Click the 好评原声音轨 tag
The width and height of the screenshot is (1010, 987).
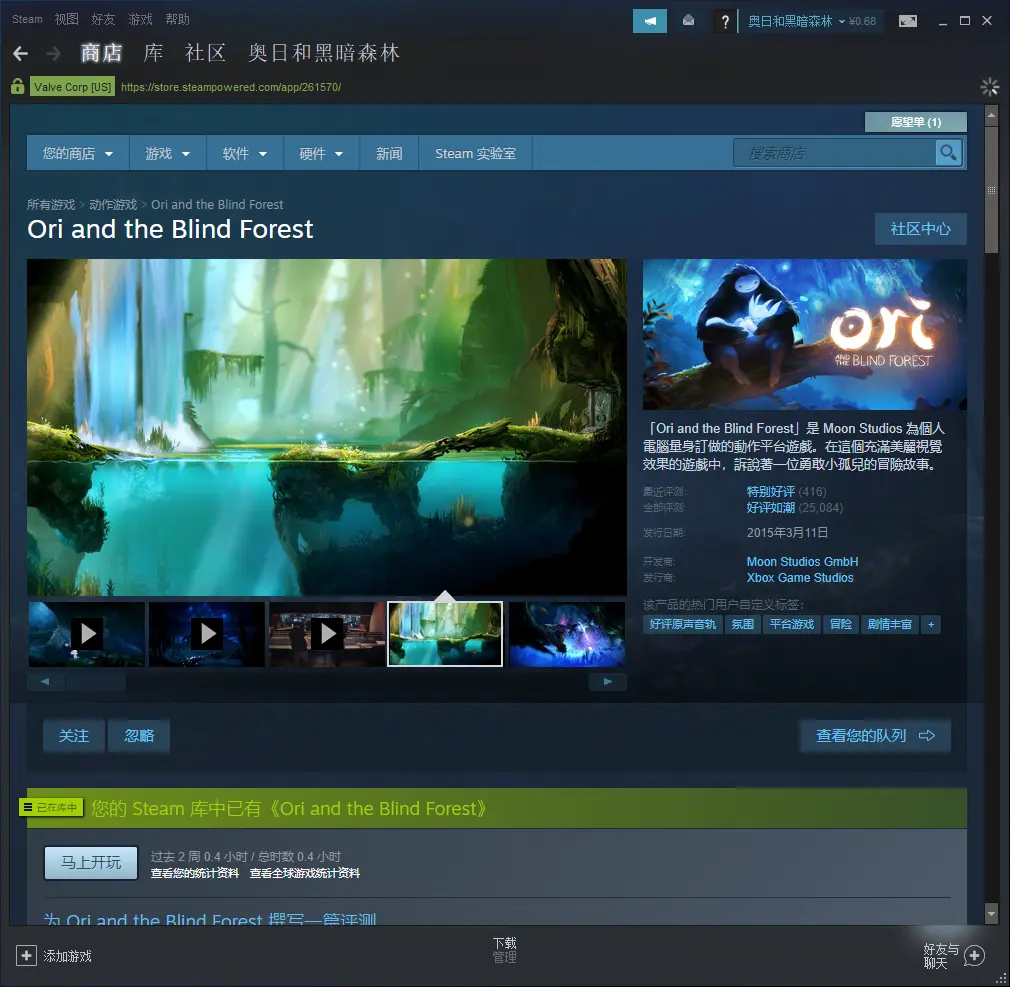tap(683, 624)
